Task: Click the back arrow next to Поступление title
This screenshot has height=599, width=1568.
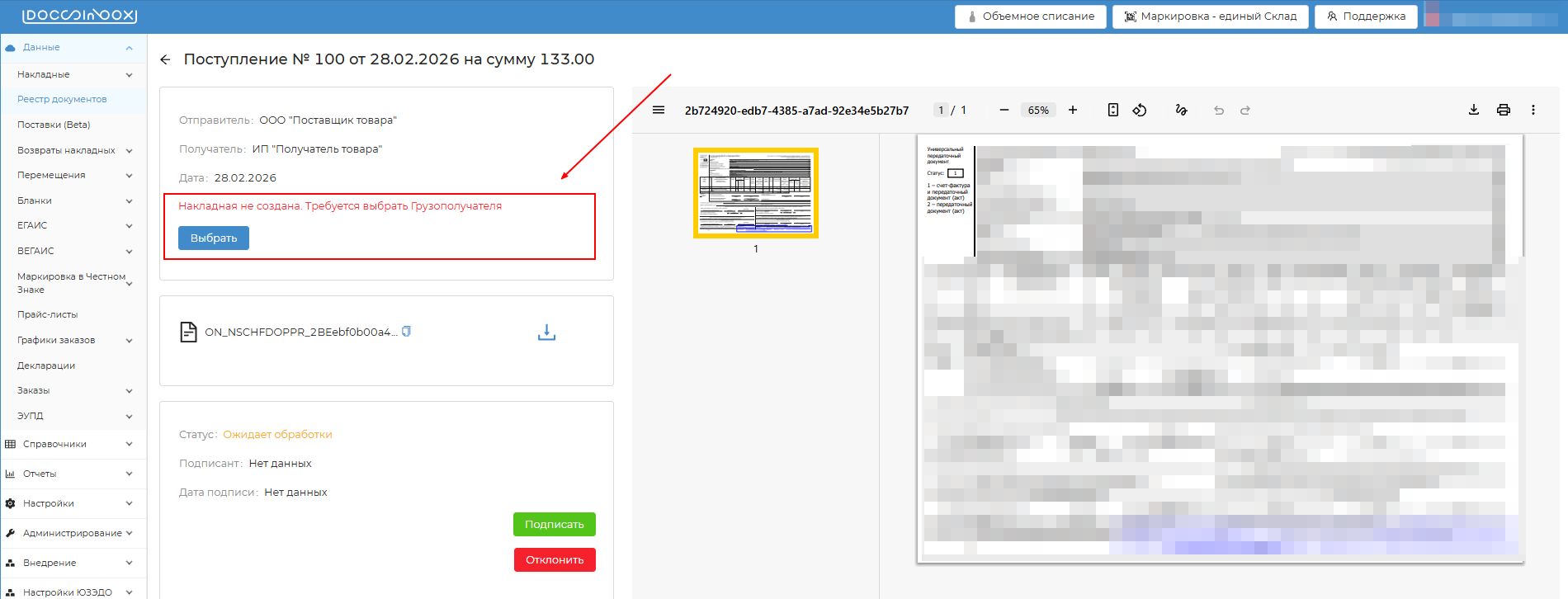Action: 165,59
